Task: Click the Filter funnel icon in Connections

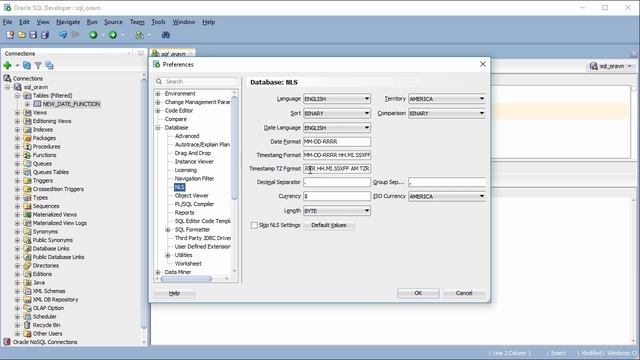Action: pos(38,65)
